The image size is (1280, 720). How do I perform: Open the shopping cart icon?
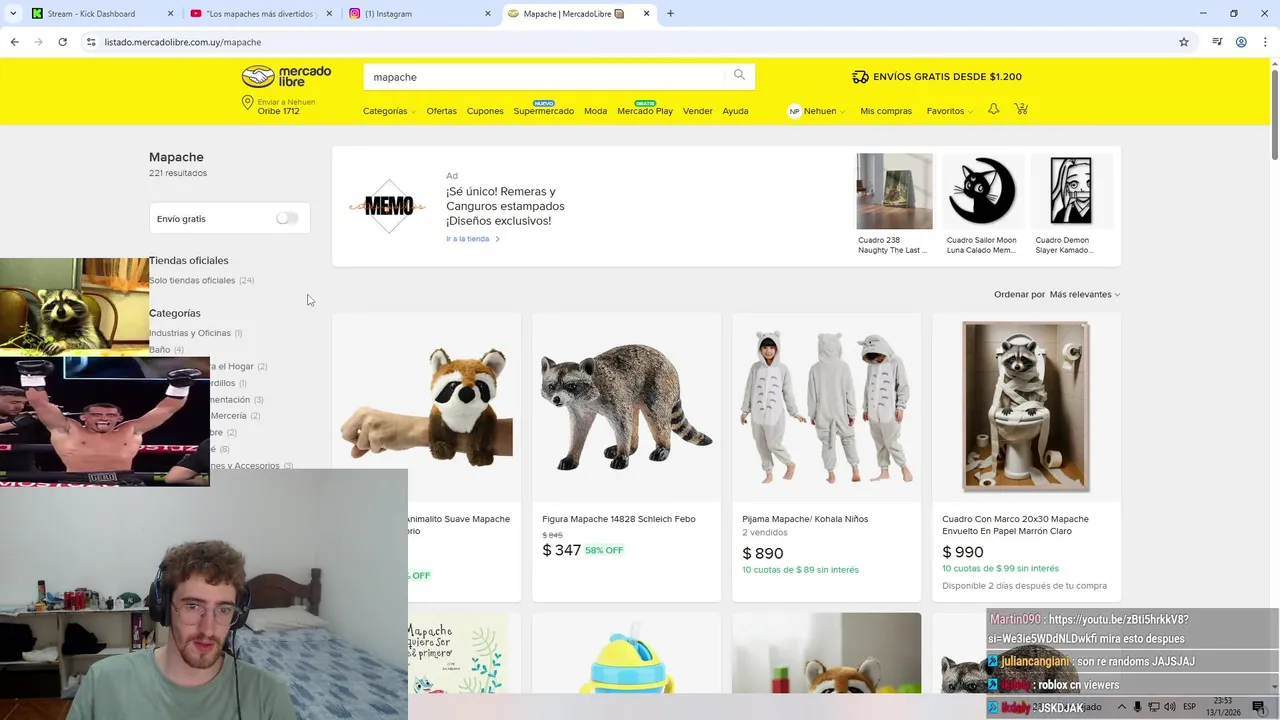click(x=1021, y=109)
